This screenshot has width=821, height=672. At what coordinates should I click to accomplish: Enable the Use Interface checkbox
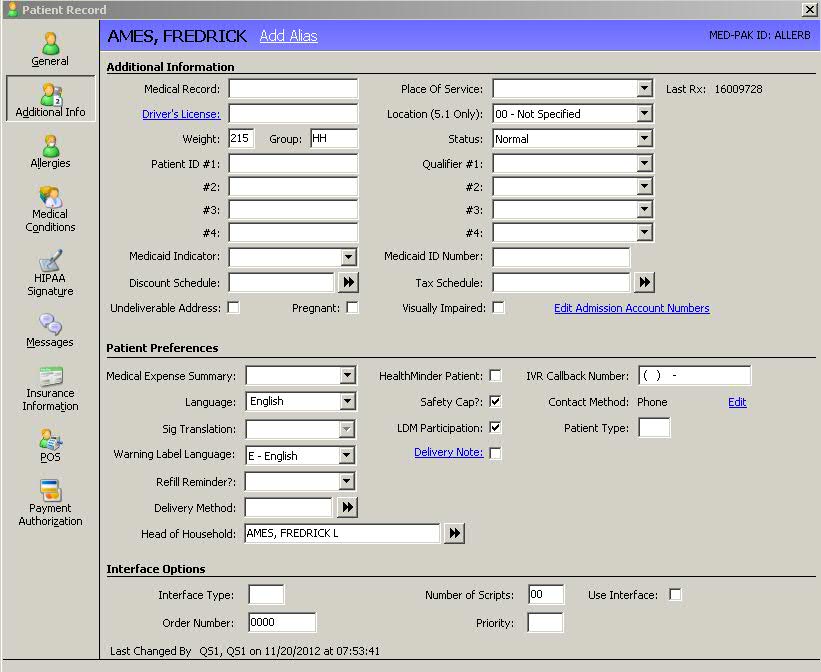tap(675, 594)
